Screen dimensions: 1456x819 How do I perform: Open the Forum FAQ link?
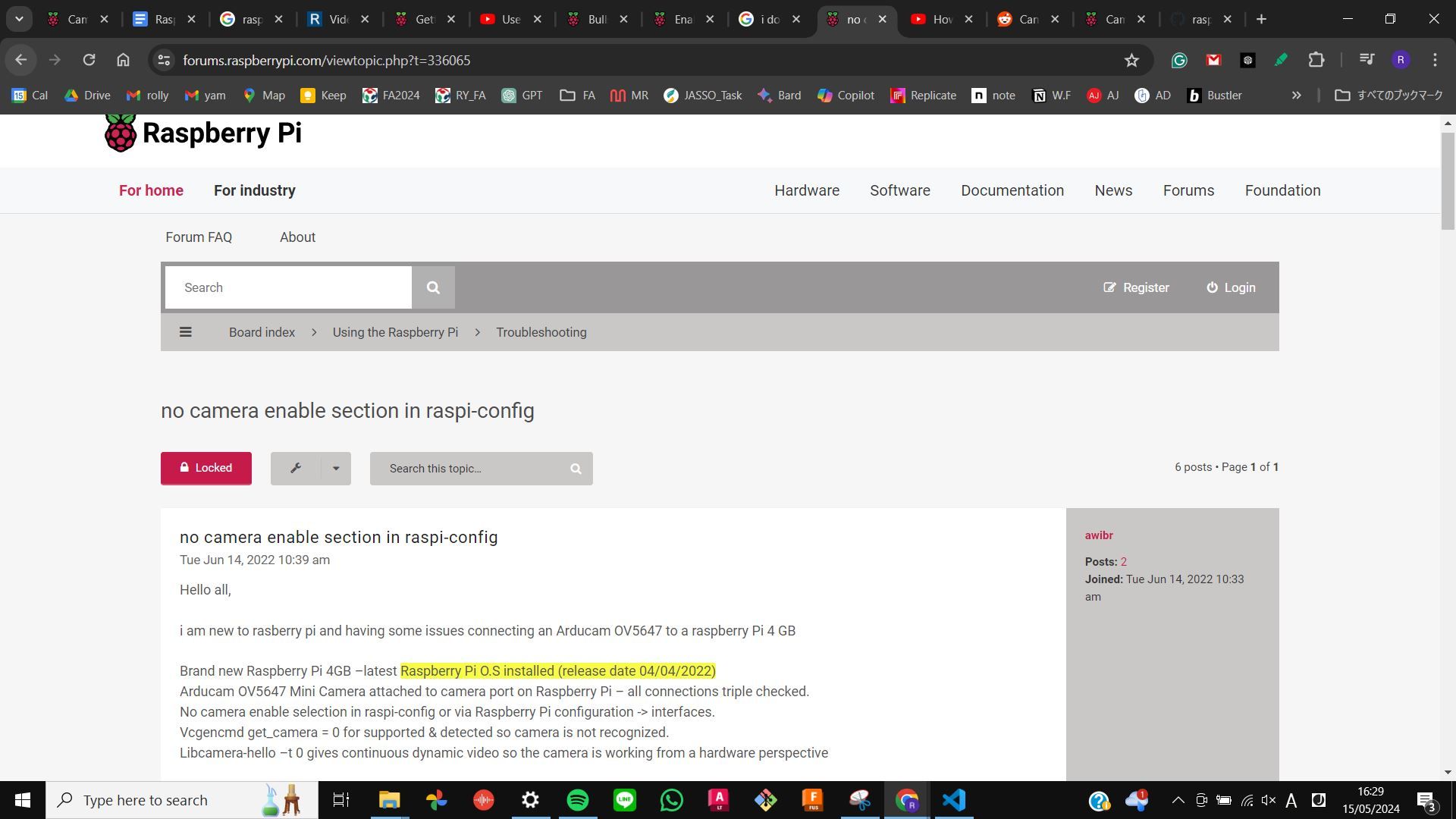(199, 237)
